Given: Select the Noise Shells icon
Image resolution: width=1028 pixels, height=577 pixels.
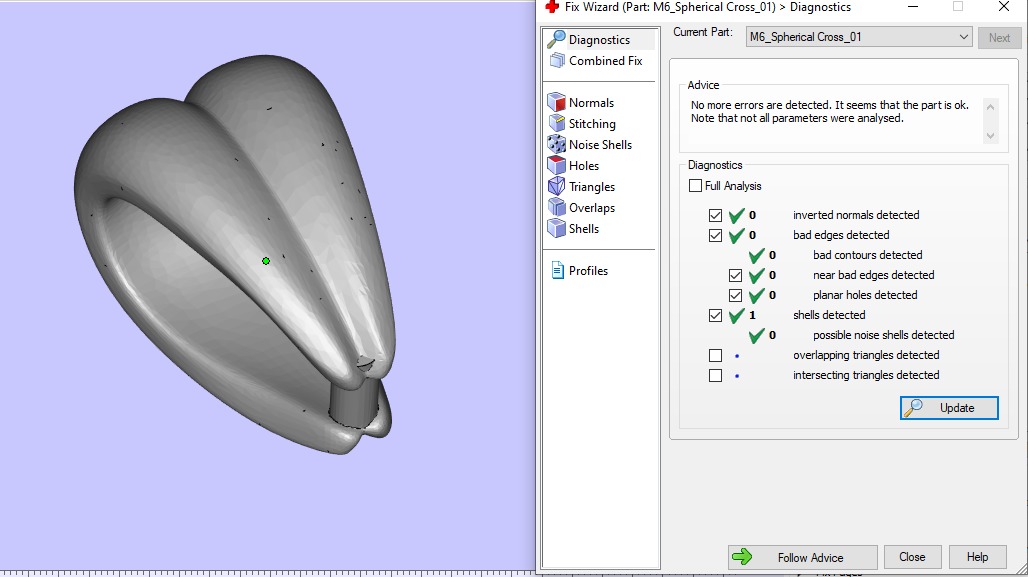Looking at the screenshot, I should 556,144.
